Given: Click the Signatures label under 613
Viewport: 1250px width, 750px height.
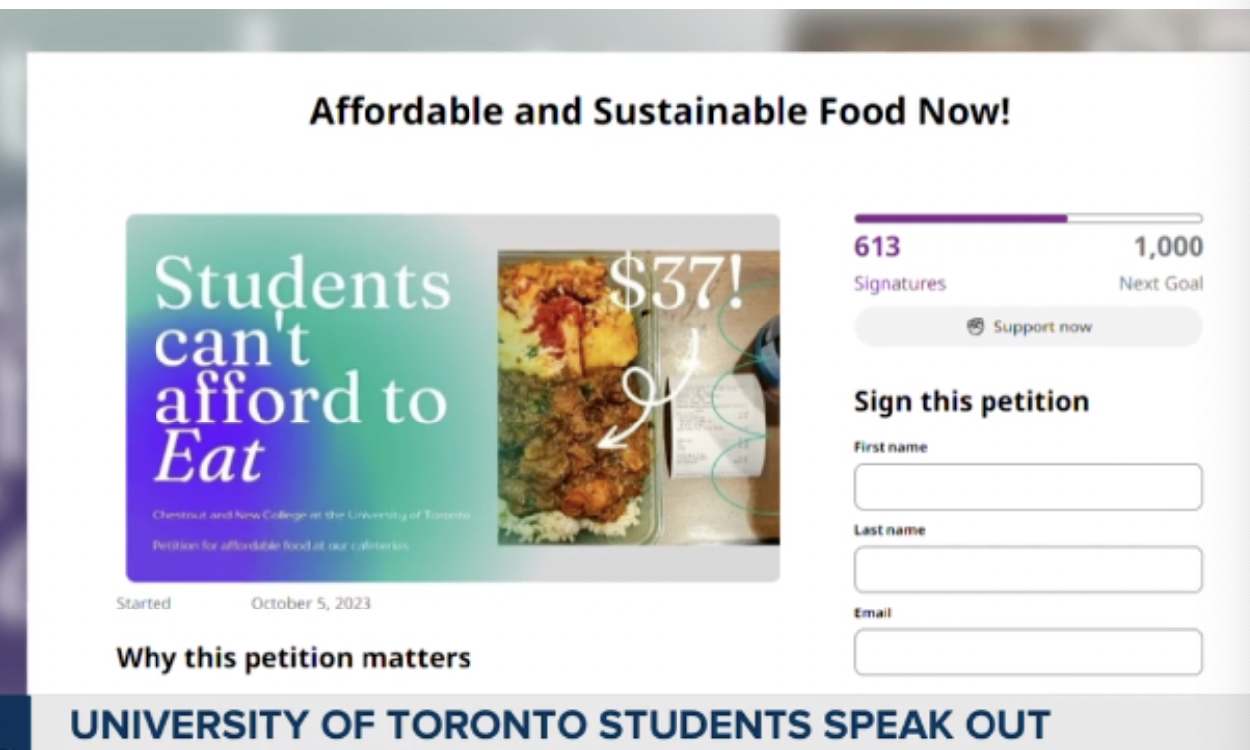Looking at the screenshot, I should pyautogui.click(x=900, y=284).
